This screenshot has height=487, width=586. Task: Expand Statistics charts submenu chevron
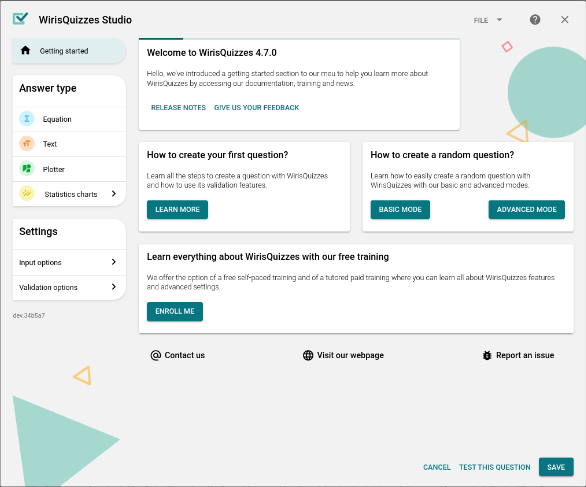click(x=114, y=194)
